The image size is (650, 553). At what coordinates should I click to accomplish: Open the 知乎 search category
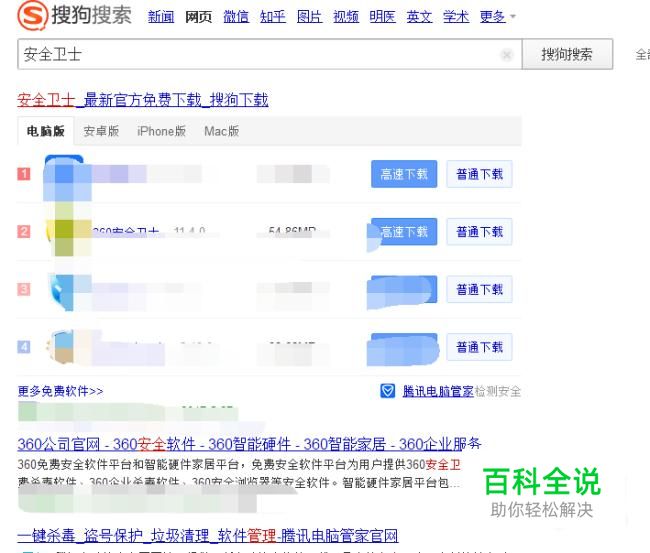pyautogui.click(x=273, y=17)
